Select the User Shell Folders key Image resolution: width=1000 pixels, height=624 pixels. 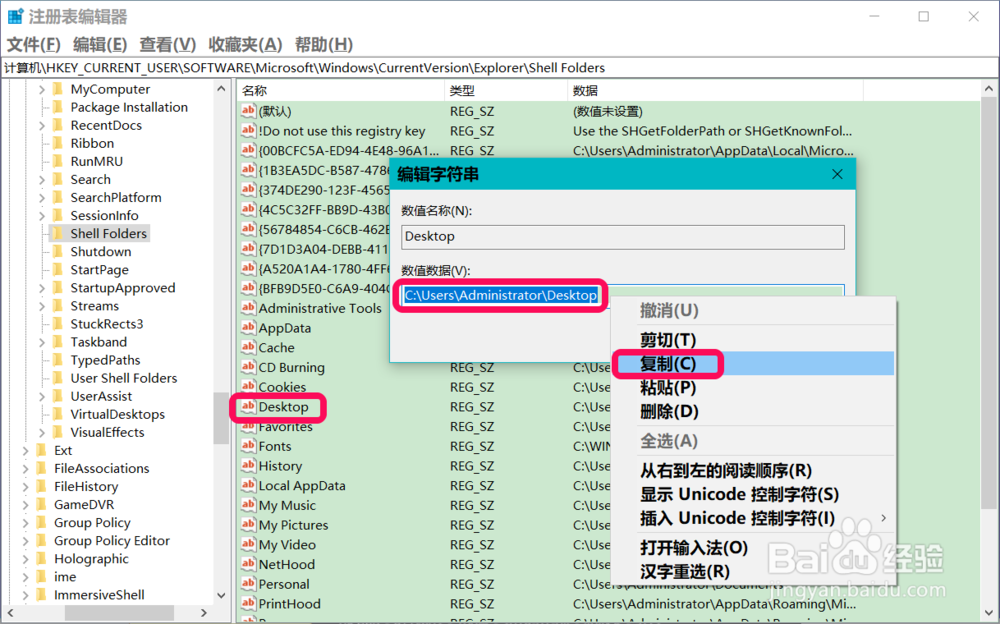pyautogui.click(x=124, y=378)
